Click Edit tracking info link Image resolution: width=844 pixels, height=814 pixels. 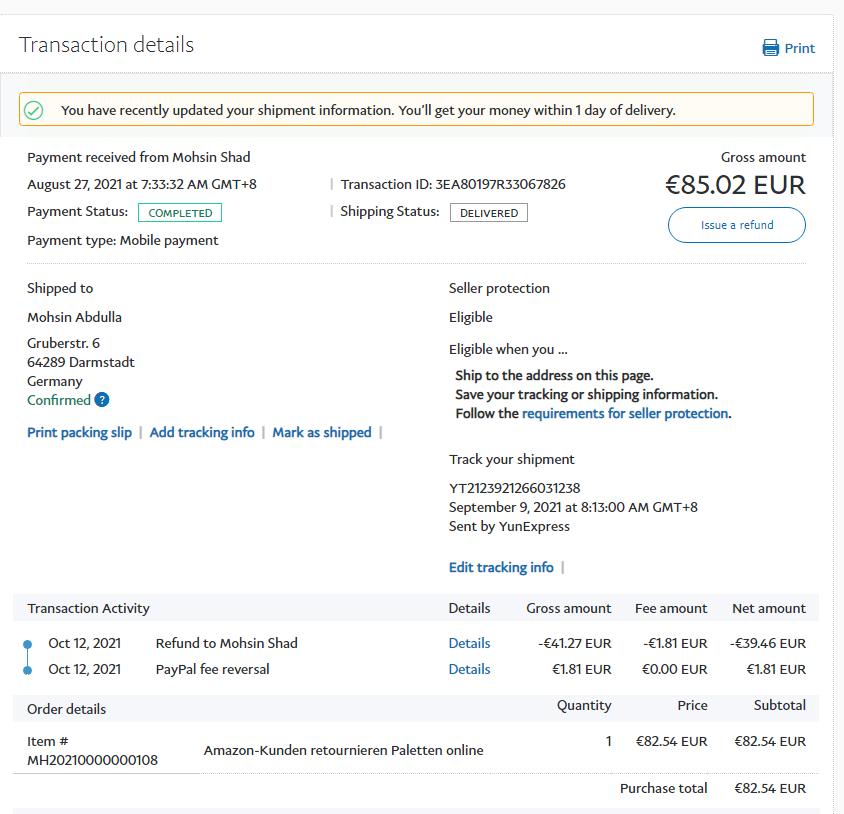(501, 567)
